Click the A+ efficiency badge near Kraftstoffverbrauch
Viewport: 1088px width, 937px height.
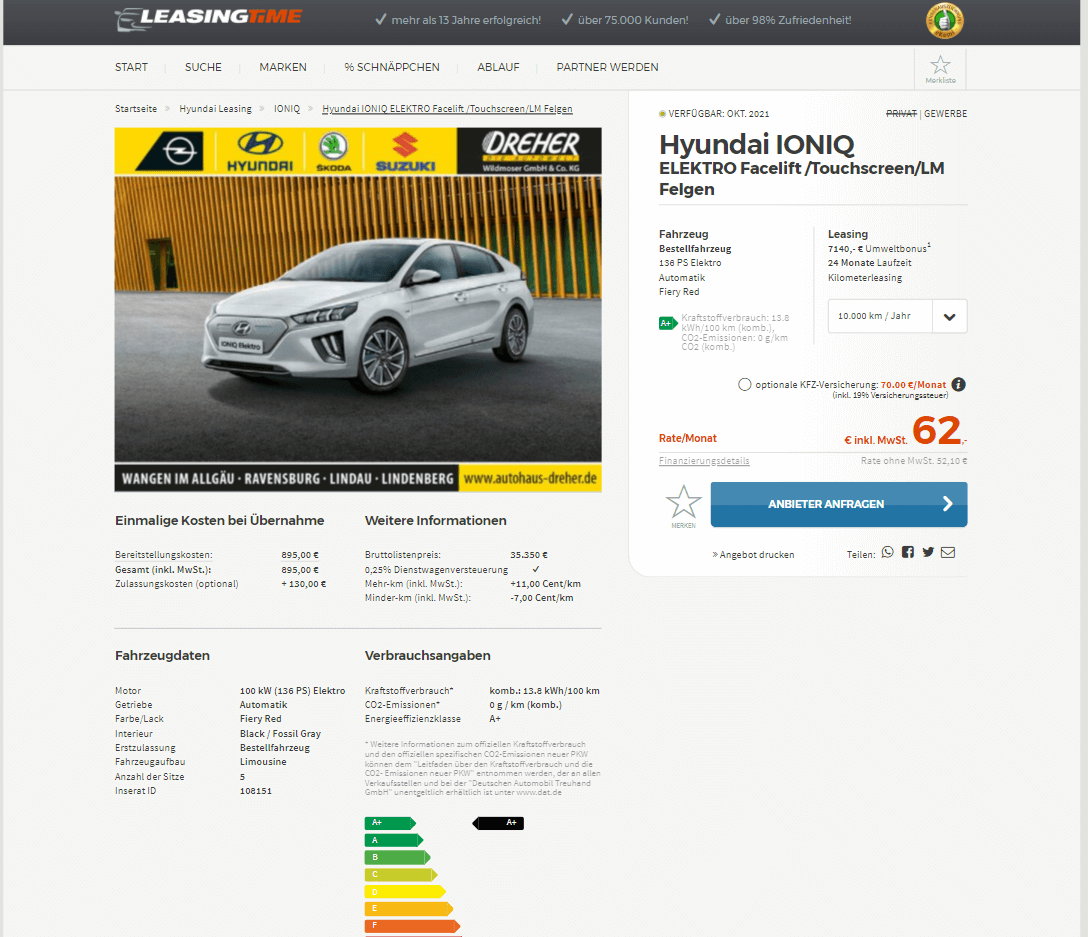(x=668, y=323)
